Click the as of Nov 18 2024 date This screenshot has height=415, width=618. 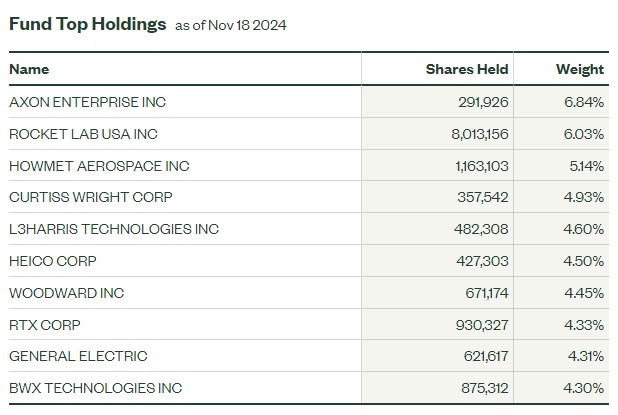coord(231,25)
